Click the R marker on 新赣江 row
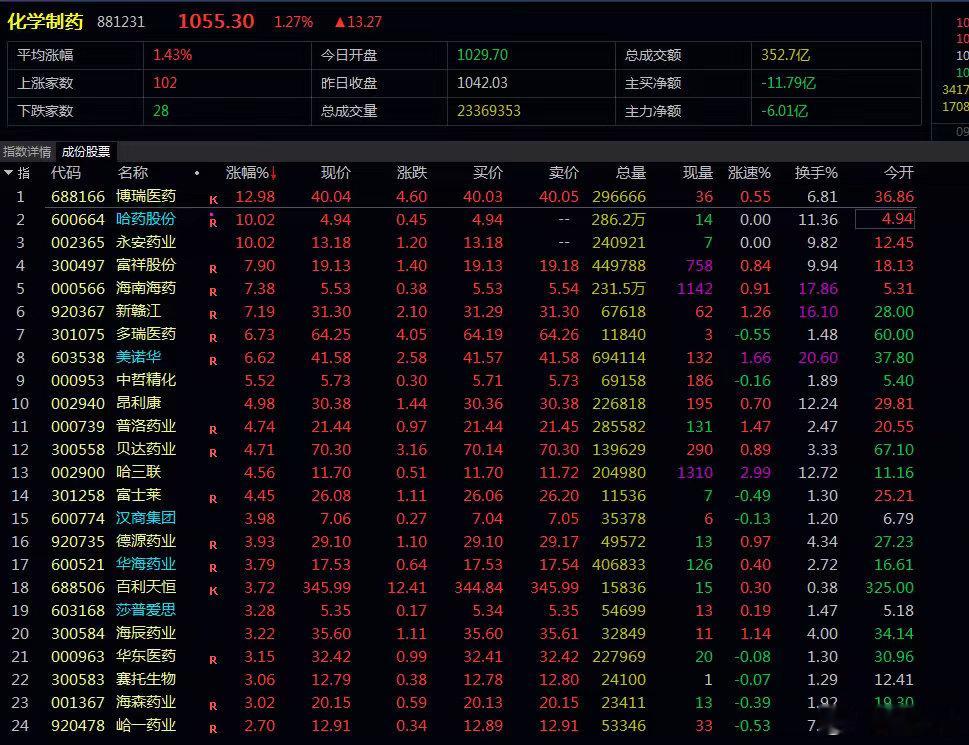The width and height of the screenshot is (969, 745). [213, 314]
